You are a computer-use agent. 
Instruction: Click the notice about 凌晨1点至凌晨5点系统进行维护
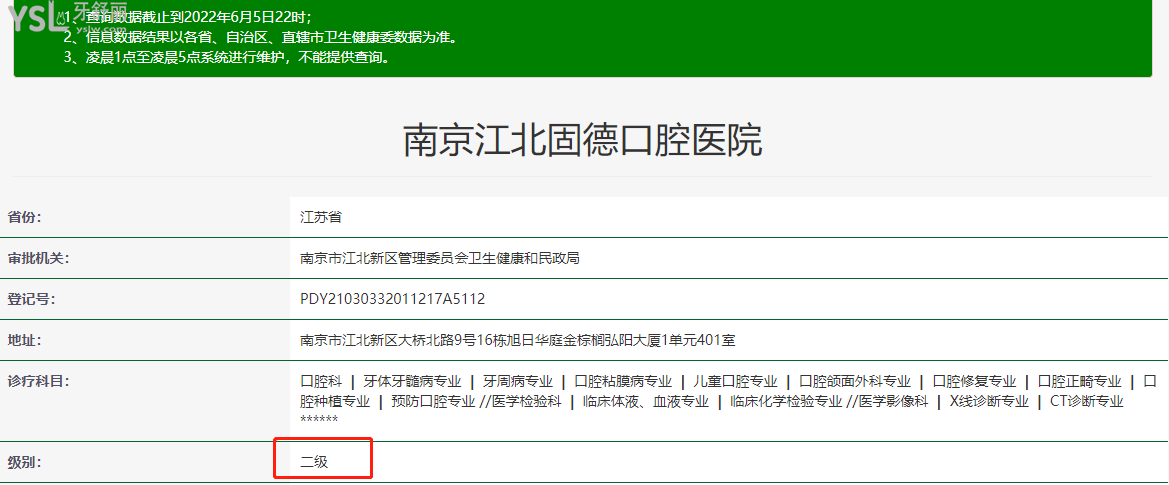227,57
